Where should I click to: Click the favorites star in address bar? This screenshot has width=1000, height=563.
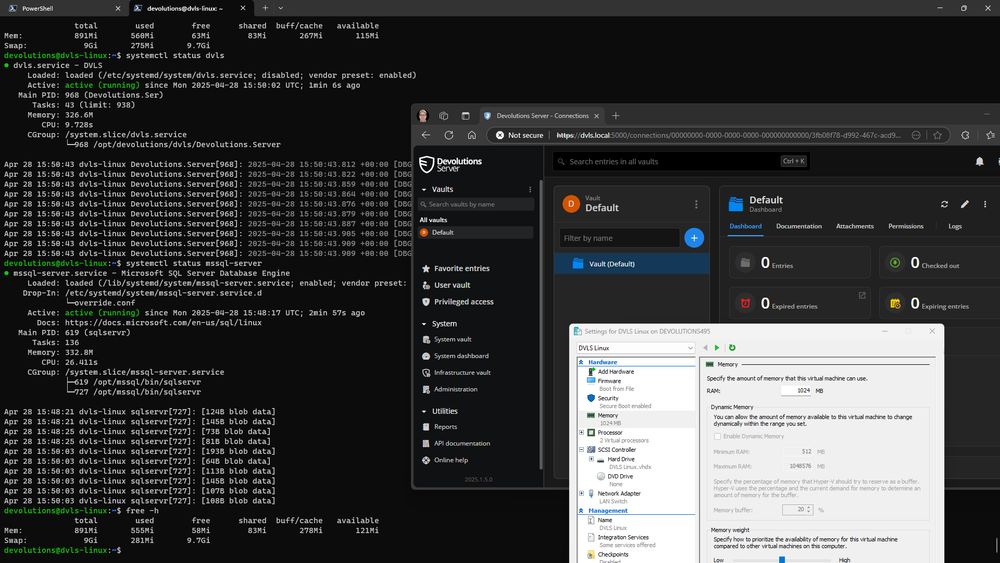pos(937,135)
